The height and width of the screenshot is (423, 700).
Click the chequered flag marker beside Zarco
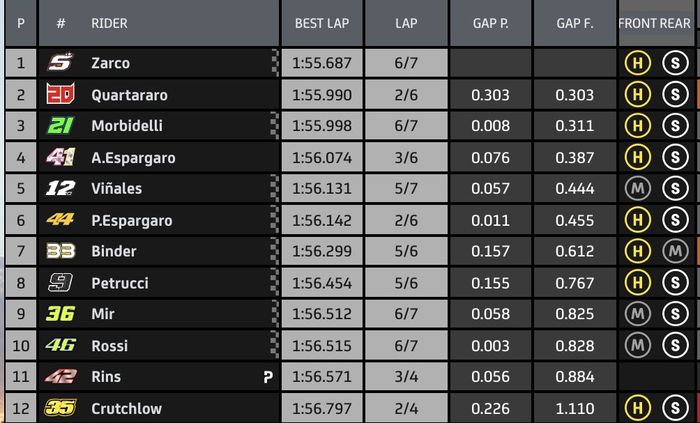tap(275, 62)
